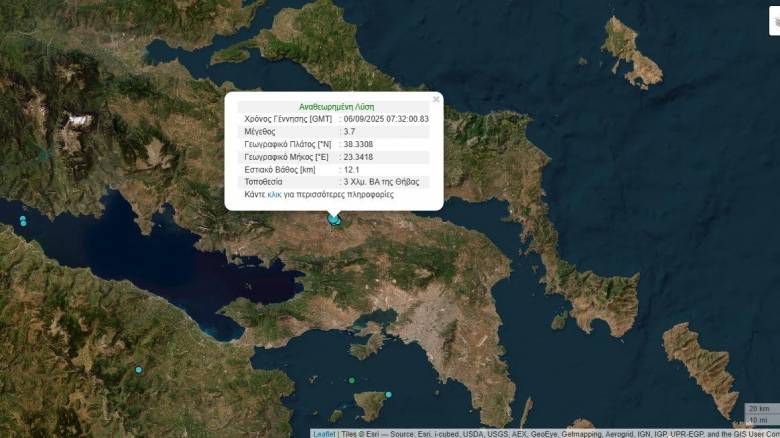
Task: Click the focal depth value '12.1'
Action: (x=351, y=170)
